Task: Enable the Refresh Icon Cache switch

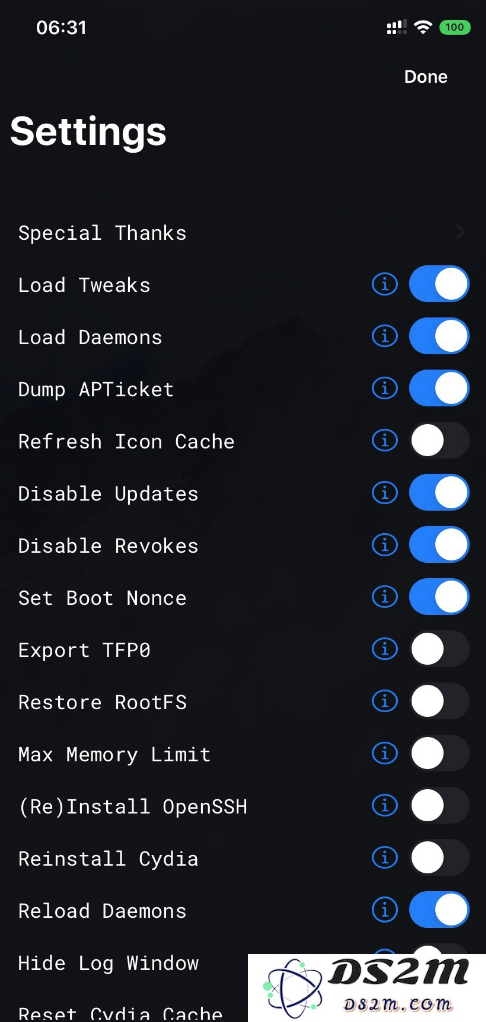Action: [x=439, y=441]
